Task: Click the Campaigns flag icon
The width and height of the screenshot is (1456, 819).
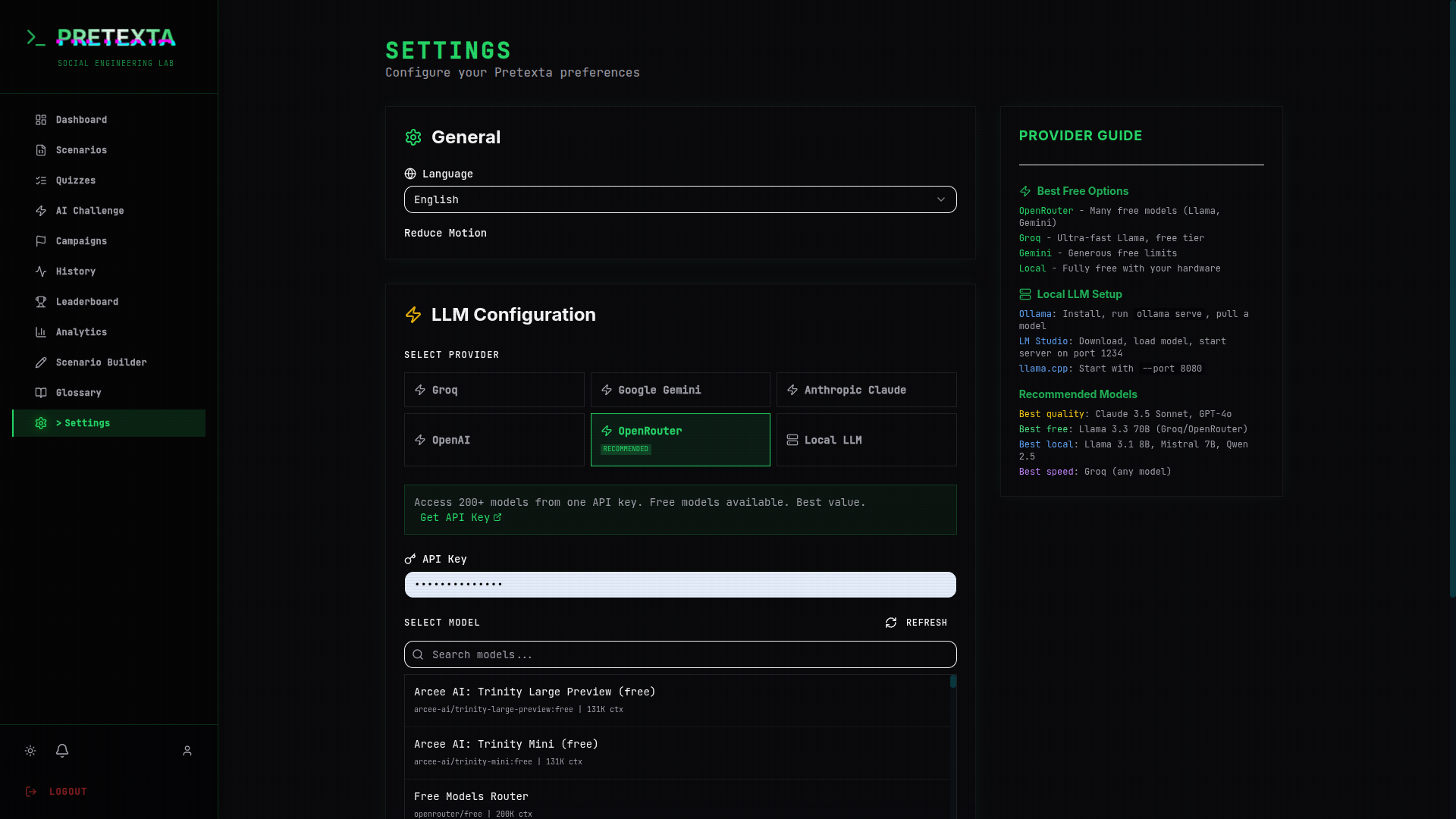Action: click(x=41, y=241)
